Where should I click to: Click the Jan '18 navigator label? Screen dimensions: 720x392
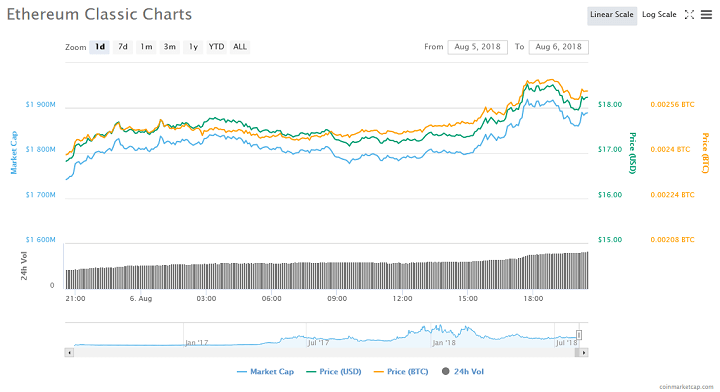444,342
